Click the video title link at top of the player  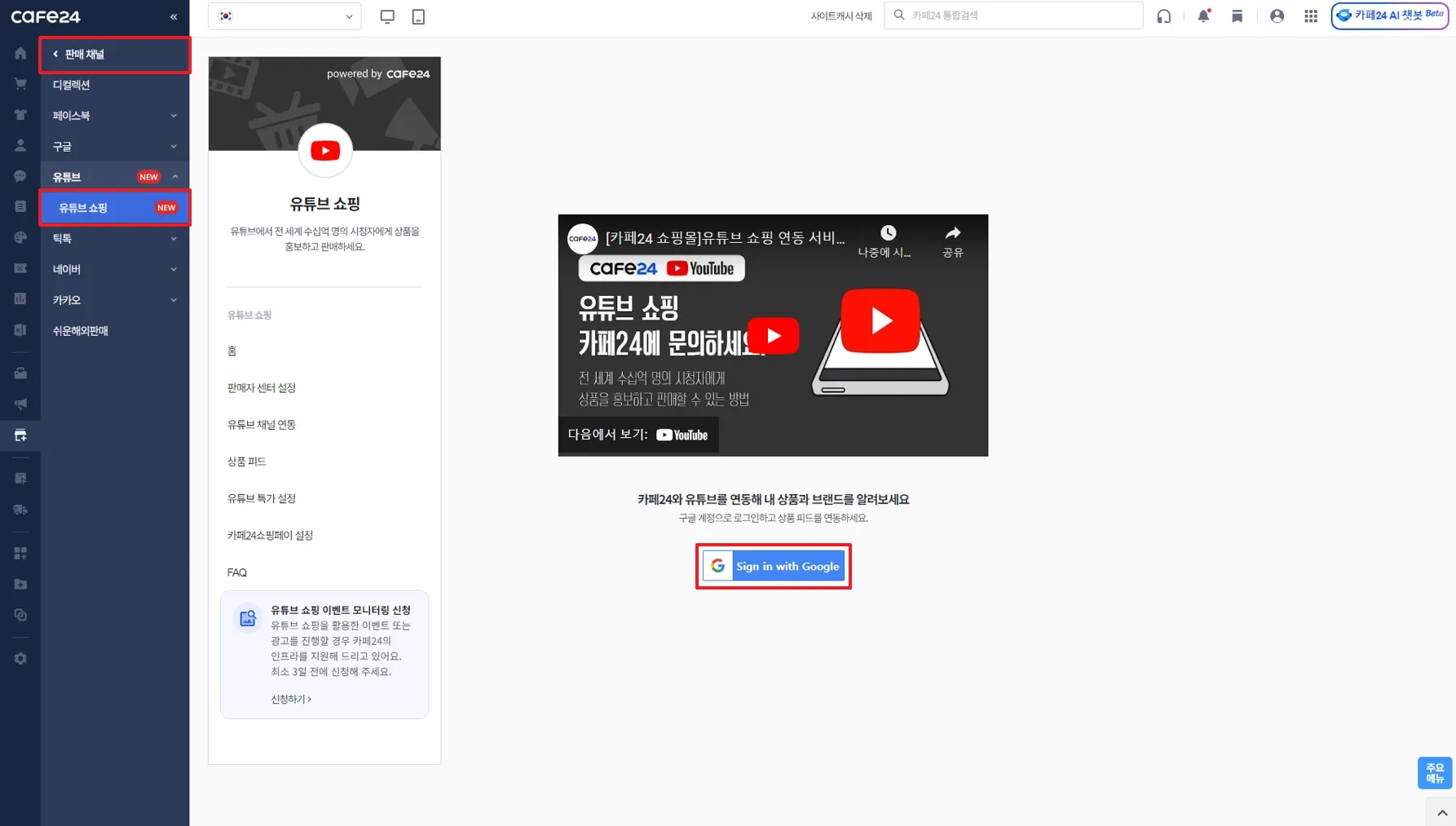(726, 238)
